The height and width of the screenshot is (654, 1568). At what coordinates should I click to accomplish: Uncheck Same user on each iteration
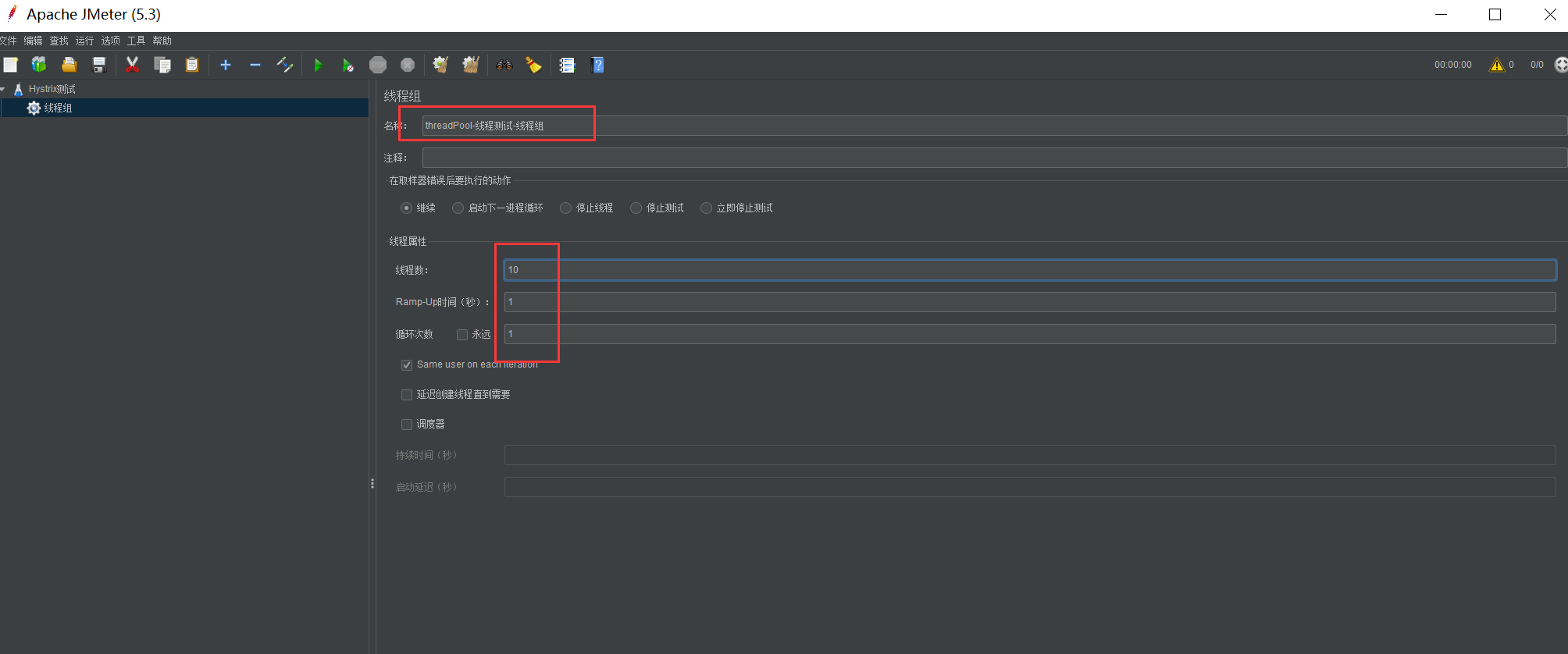coord(407,365)
